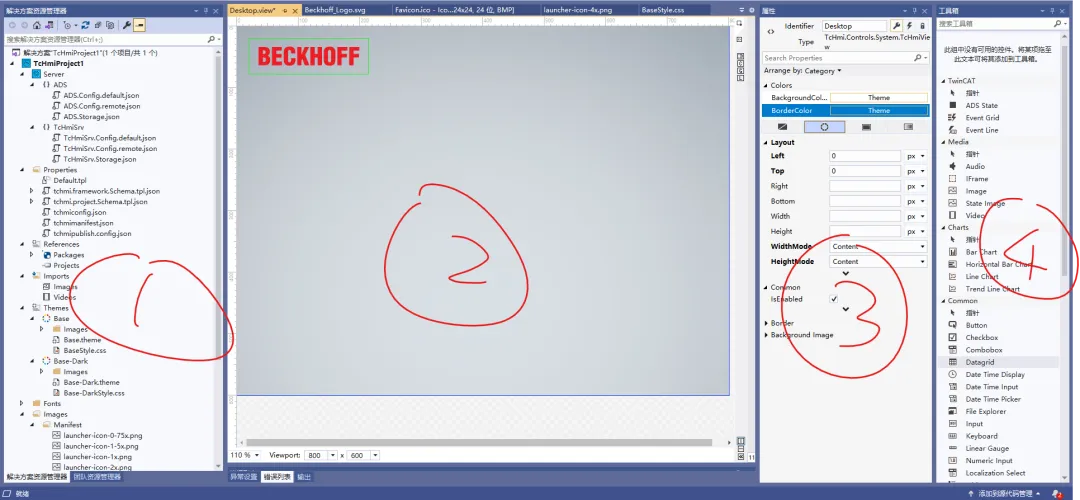Viewport: 1080px width, 500px height.
Task: Show properties wrench icon next to Identifier field
Action: [x=896, y=25]
